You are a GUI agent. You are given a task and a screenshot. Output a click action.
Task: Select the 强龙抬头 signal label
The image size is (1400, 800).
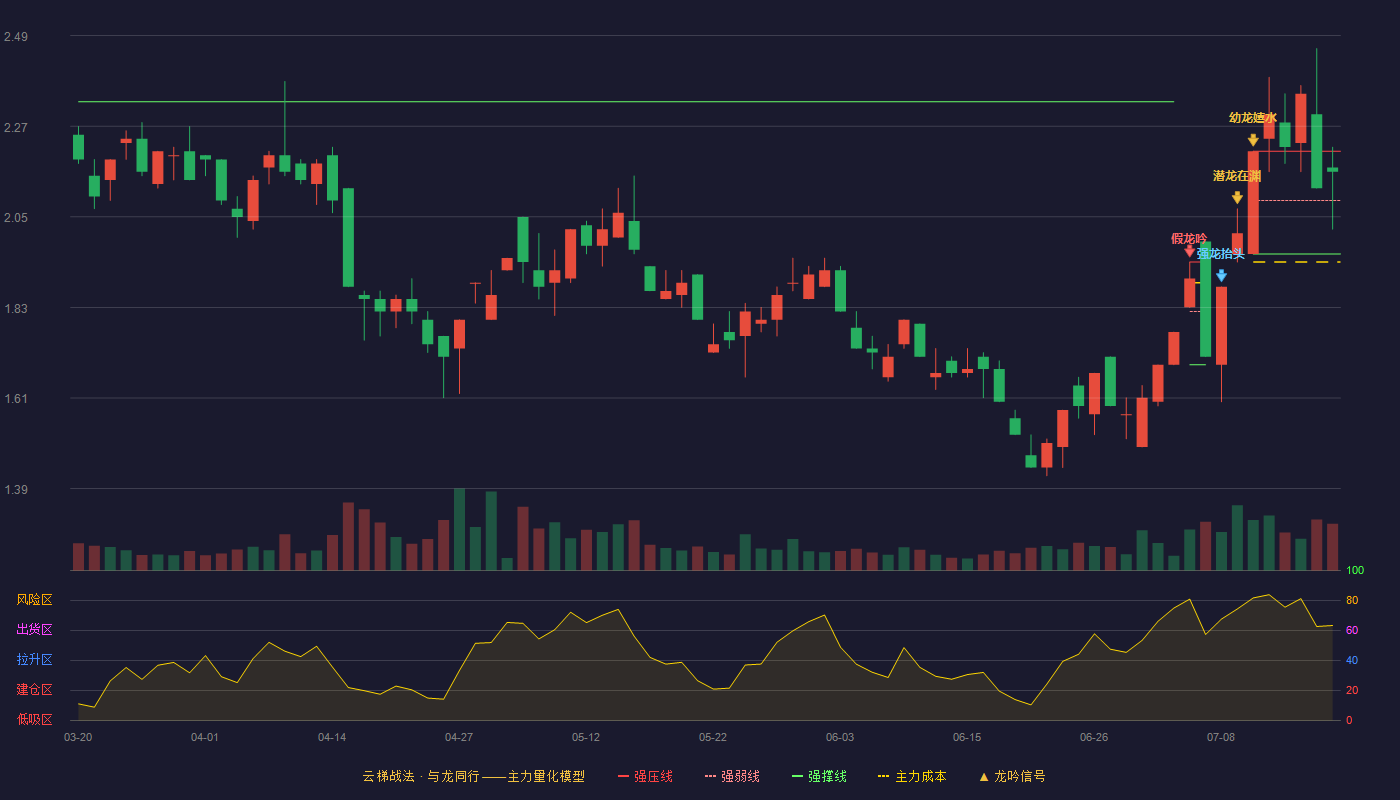(x=1221, y=254)
